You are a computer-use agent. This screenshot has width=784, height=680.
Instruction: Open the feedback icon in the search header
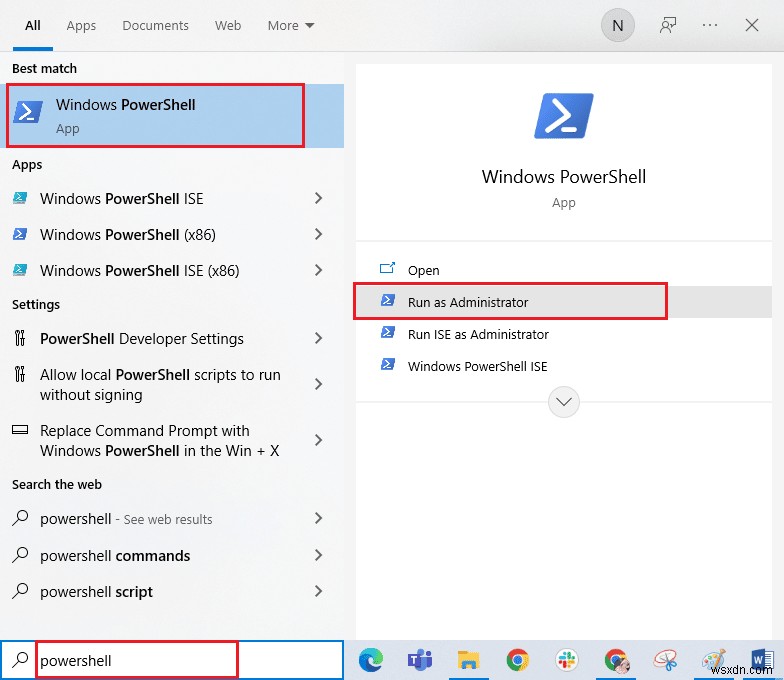tap(668, 25)
